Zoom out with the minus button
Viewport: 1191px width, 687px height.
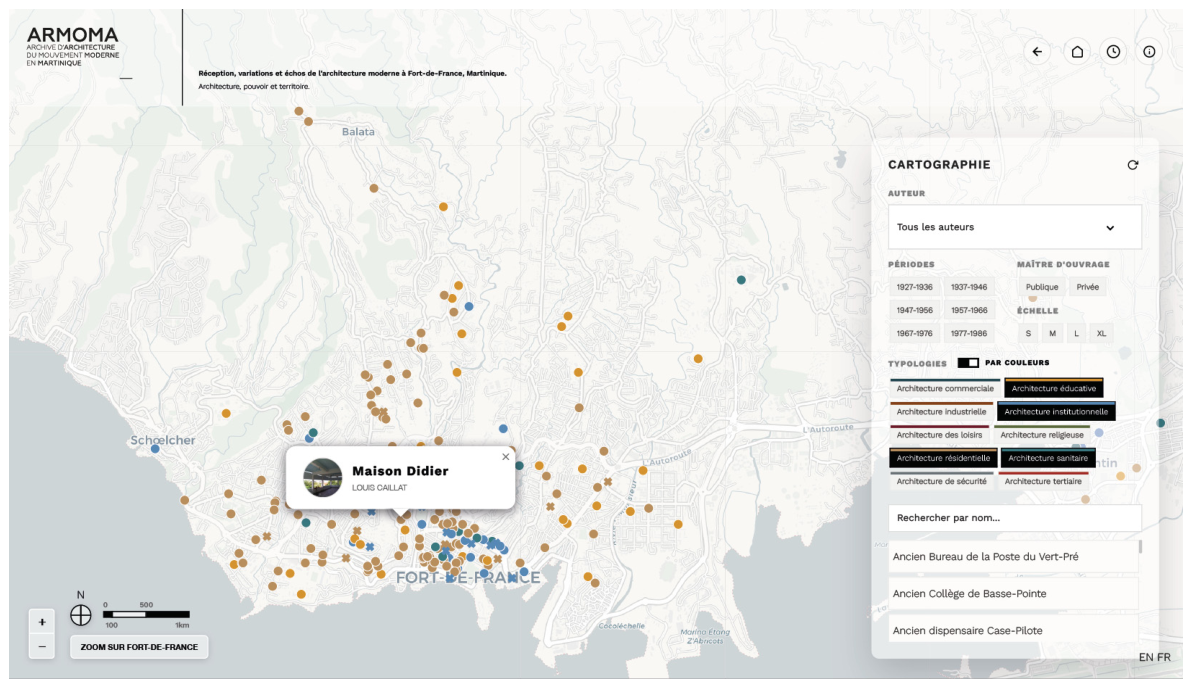click(x=42, y=647)
